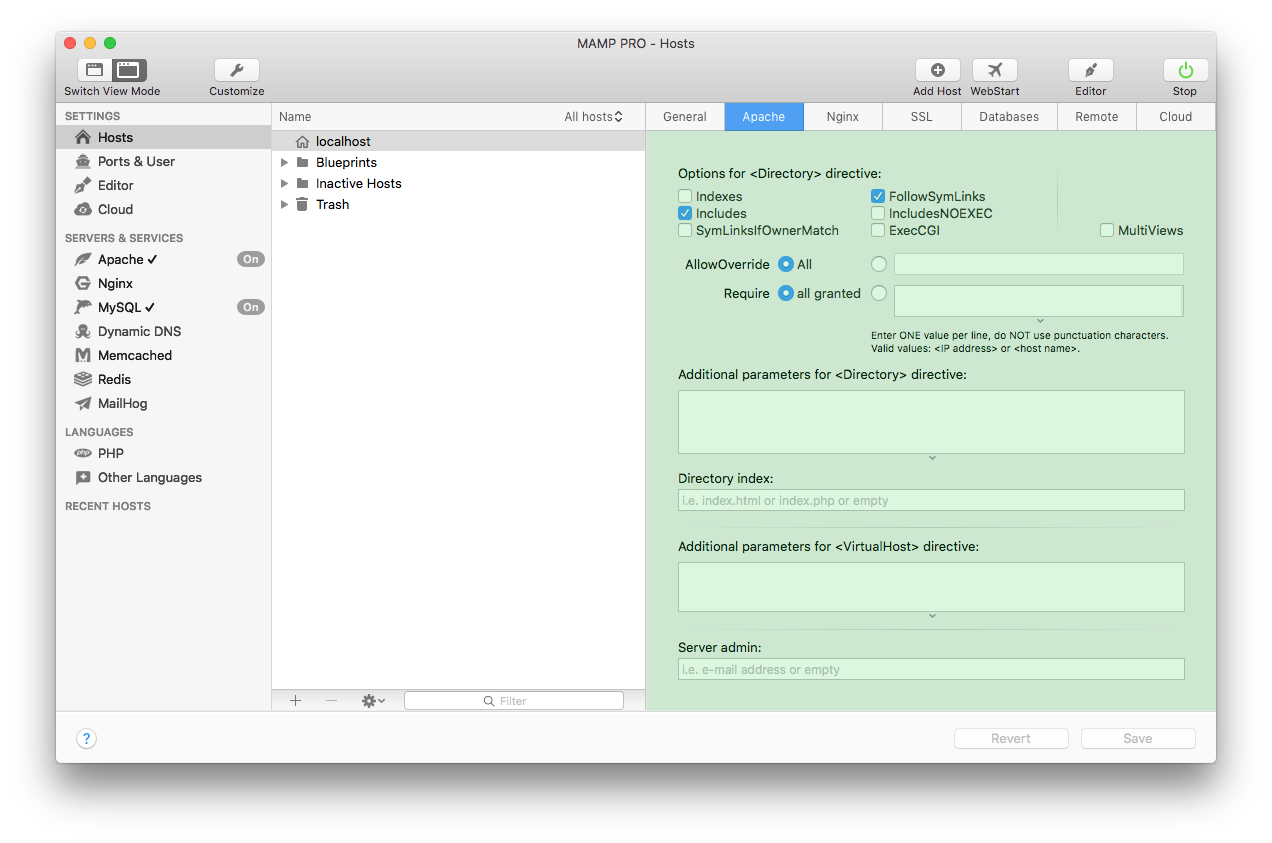The image size is (1272, 843).
Task: Select the AllowOverride All radio button
Action: click(785, 264)
